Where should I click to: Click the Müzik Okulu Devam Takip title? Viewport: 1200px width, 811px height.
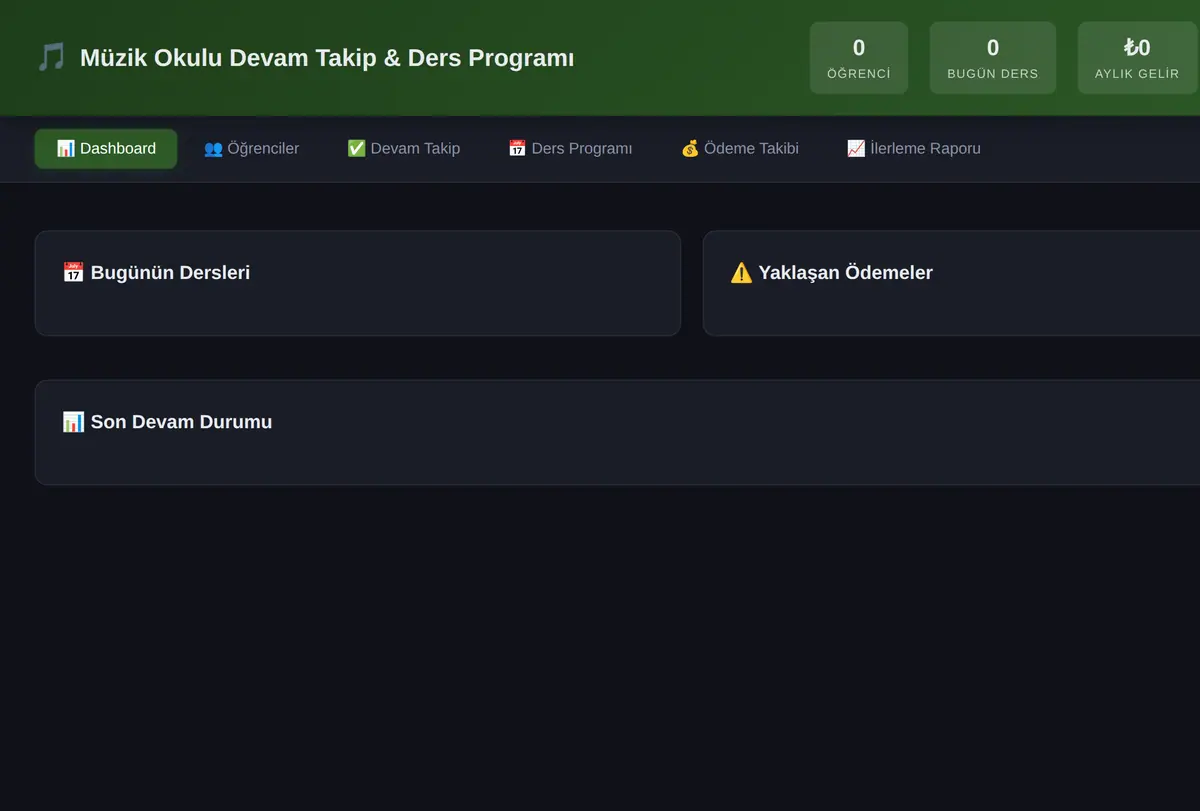point(327,58)
